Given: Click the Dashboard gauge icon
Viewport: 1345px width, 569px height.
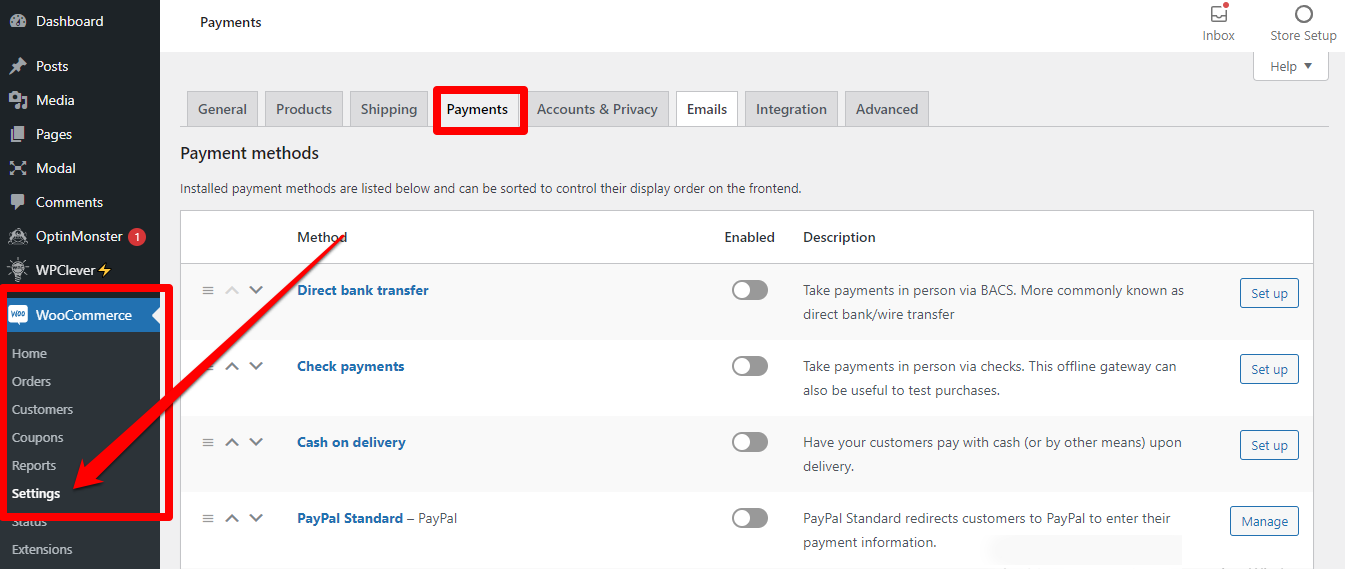Looking at the screenshot, I should 18,21.
